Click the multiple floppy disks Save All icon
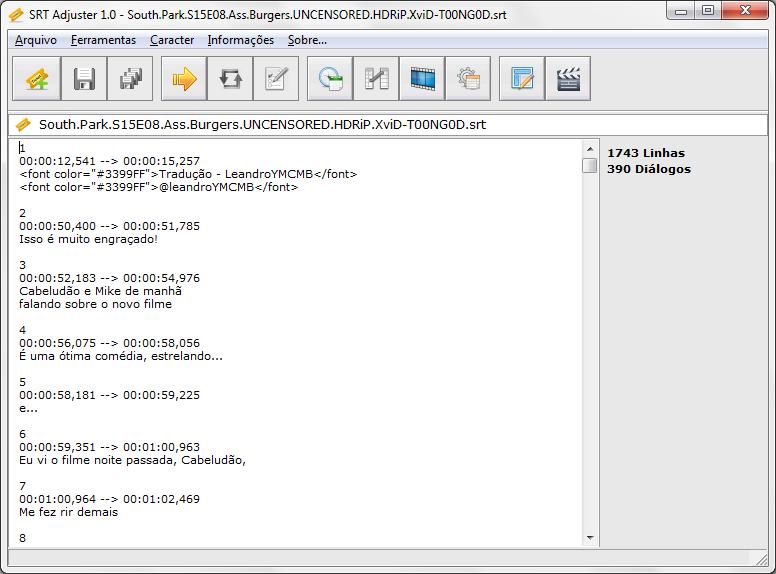This screenshot has width=776, height=574. coord(130,79)
